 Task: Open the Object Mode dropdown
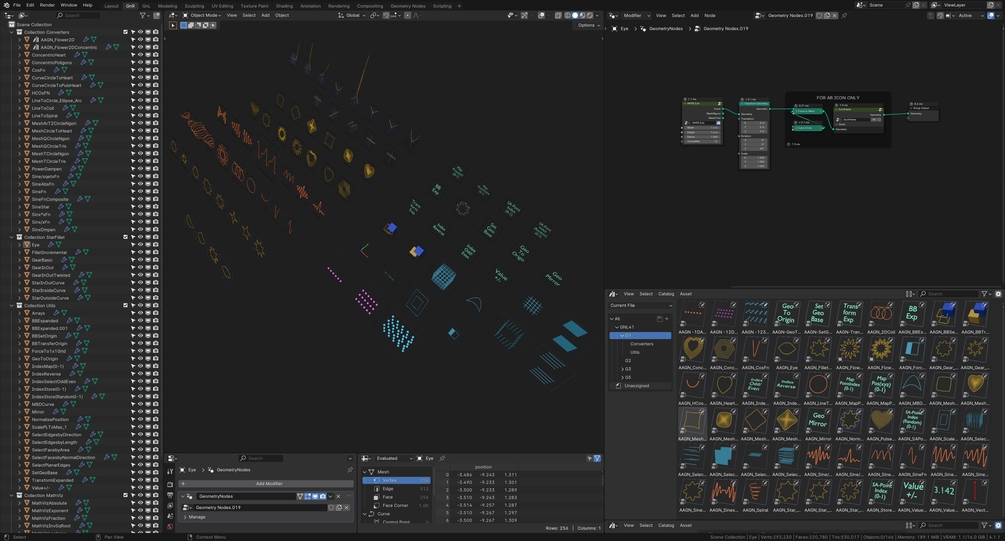[x=201, y=15]
